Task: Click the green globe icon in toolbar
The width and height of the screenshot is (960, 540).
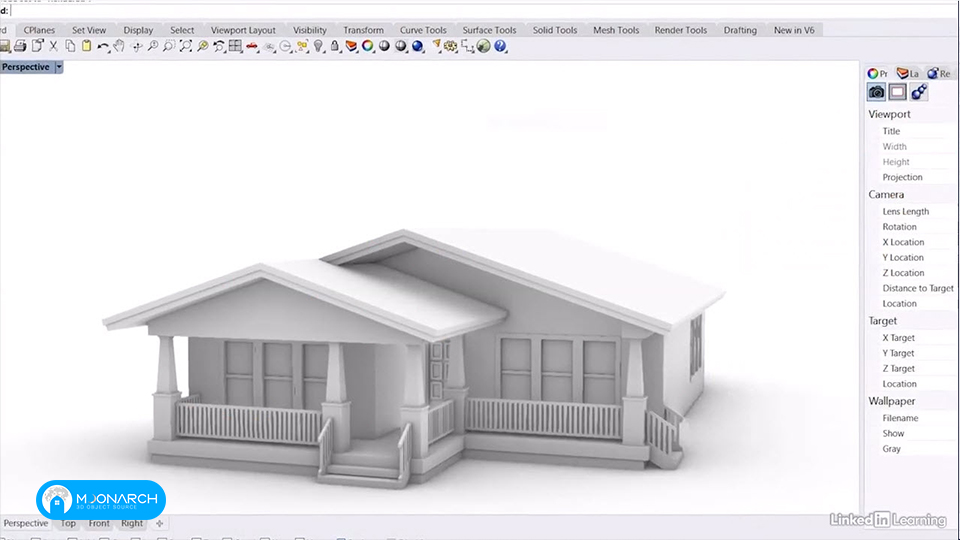Action: pos(484,46)
